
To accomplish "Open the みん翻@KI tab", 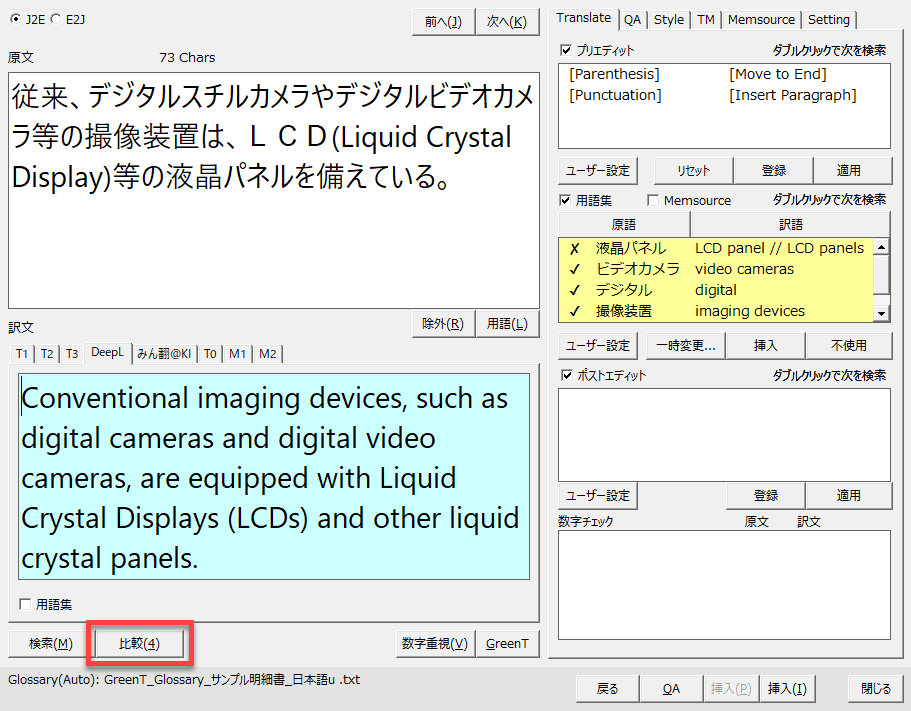I will tap(163, 353).
